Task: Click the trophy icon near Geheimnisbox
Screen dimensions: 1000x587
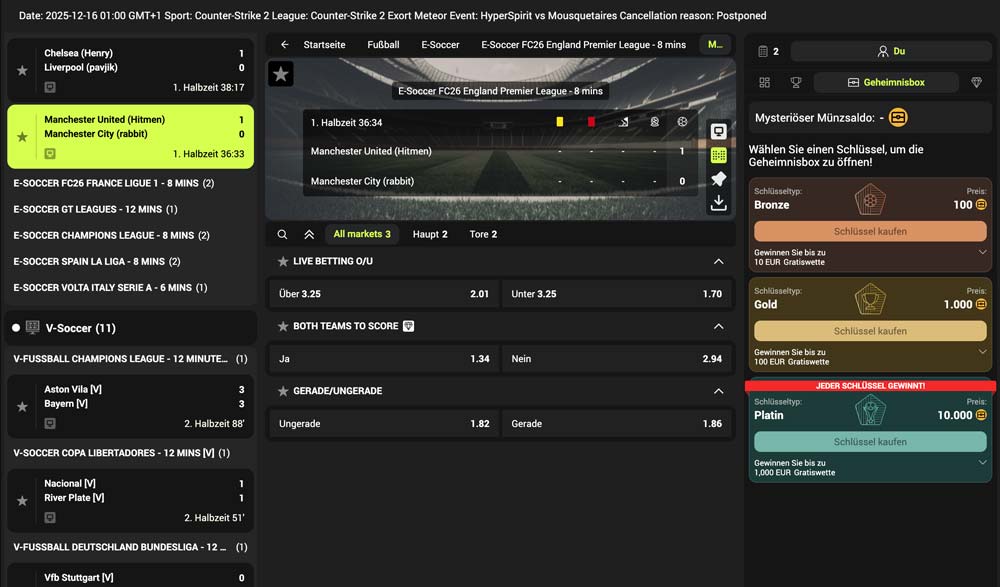Action: 796,81
